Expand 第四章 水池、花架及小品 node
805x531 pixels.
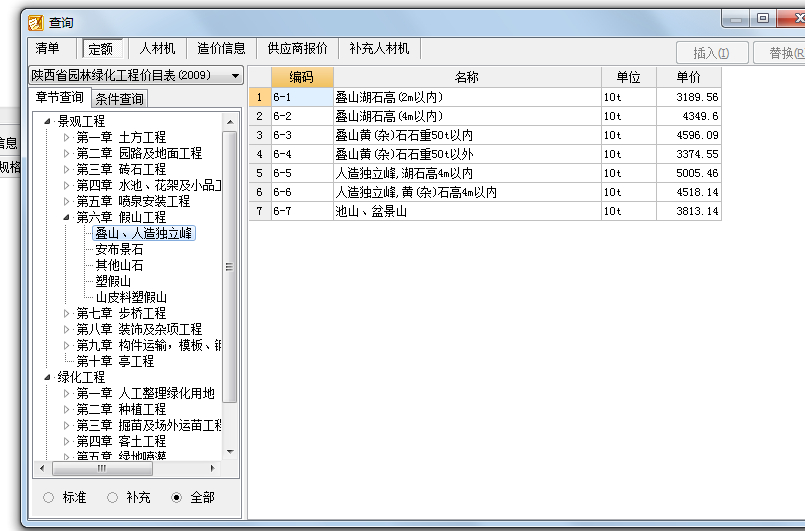(x=66, y=185)
